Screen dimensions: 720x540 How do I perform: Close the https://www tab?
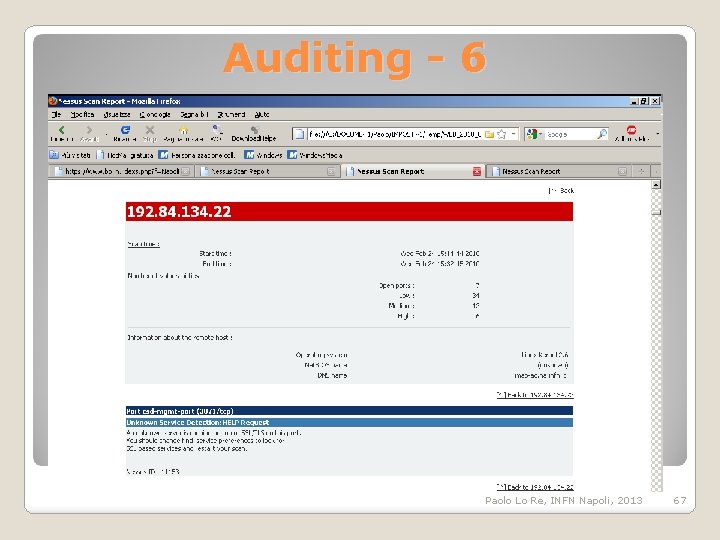click(185, 171)
